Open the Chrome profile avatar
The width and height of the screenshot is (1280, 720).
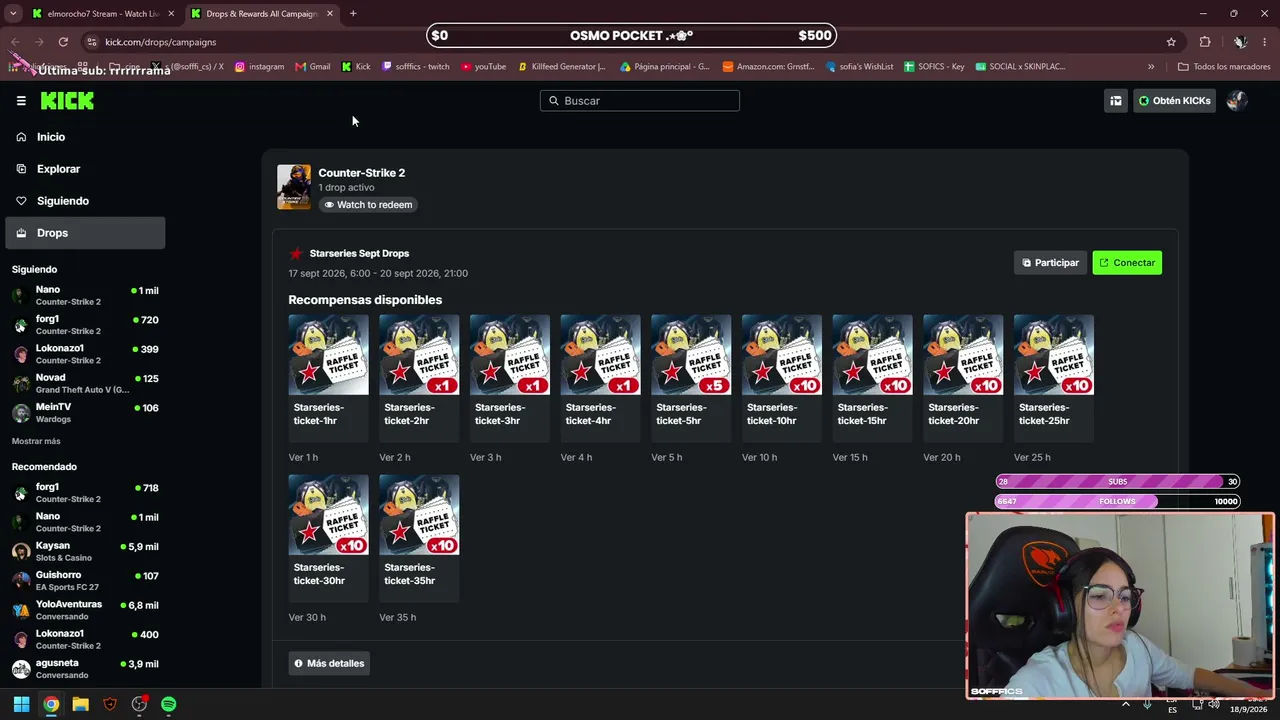1240,42
